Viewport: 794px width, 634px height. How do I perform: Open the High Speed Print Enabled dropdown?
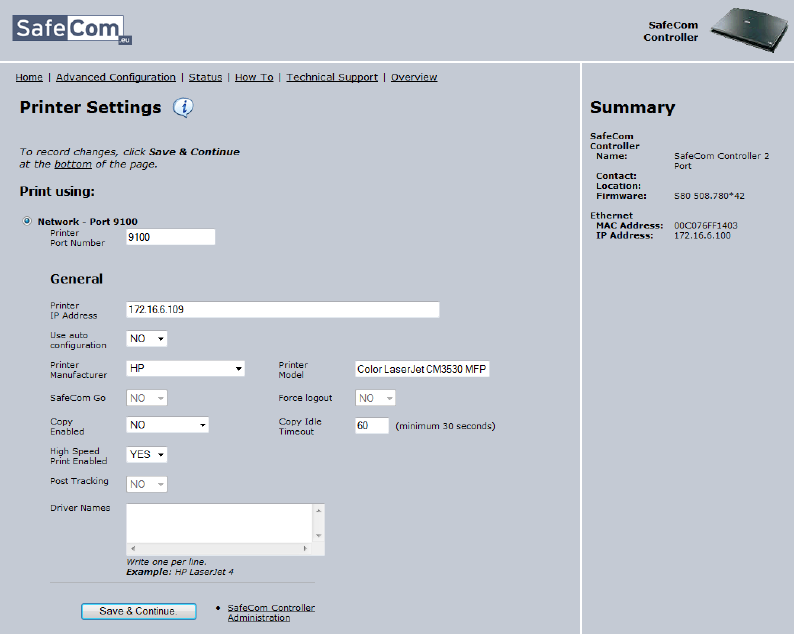point(146,454)
